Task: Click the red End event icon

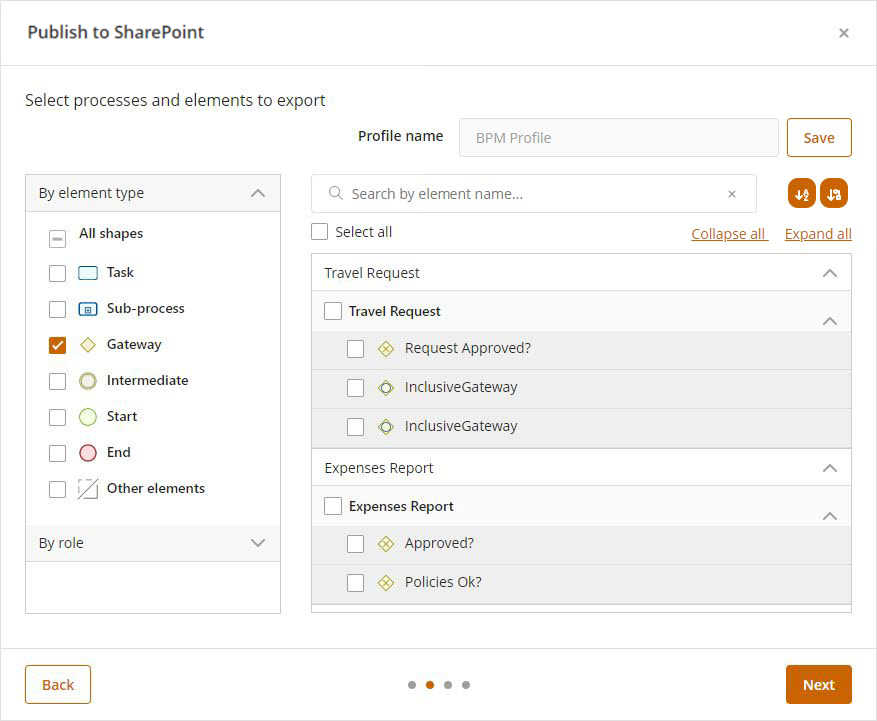Action: pos(88,453)
